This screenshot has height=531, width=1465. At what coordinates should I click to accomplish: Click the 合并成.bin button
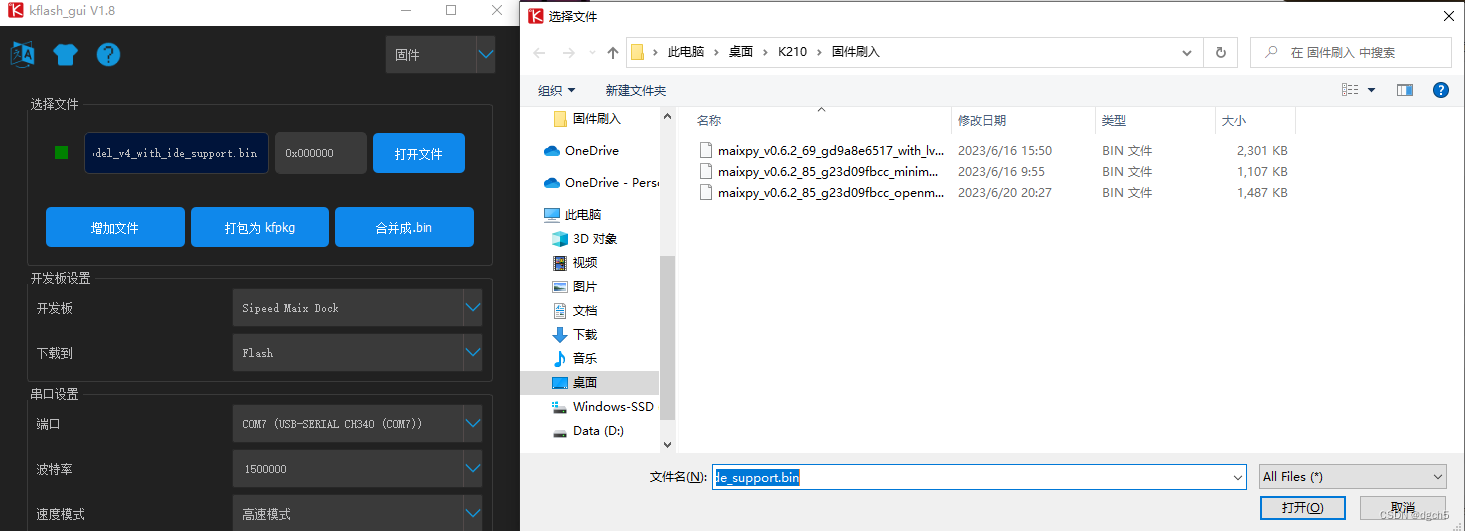click(x=404, y=227)
